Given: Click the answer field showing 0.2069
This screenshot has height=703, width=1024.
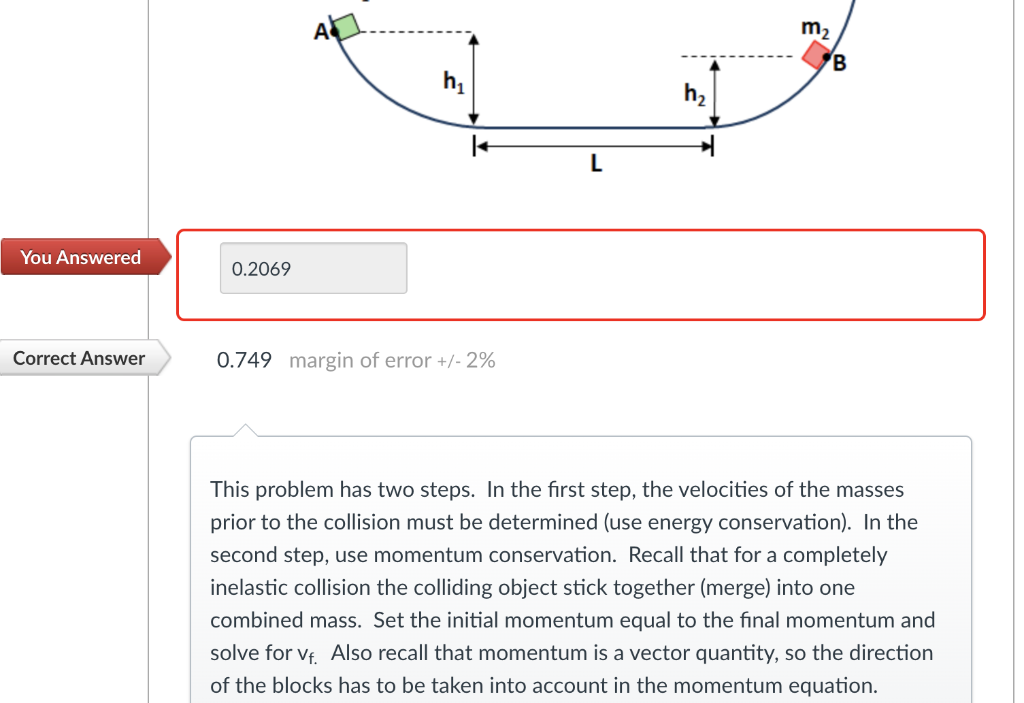Looking at the screenshot, I should (312, 268).
